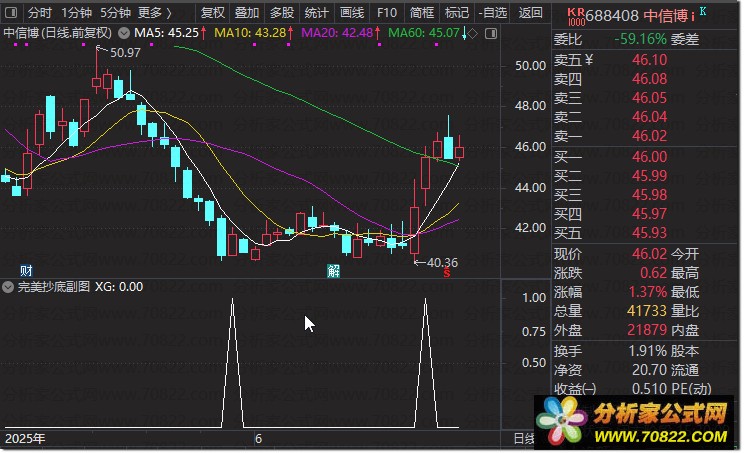Click stock code 688408 in header
This screenshot has height=453, width=744.
pyautogui.click(x=613, y=16)
